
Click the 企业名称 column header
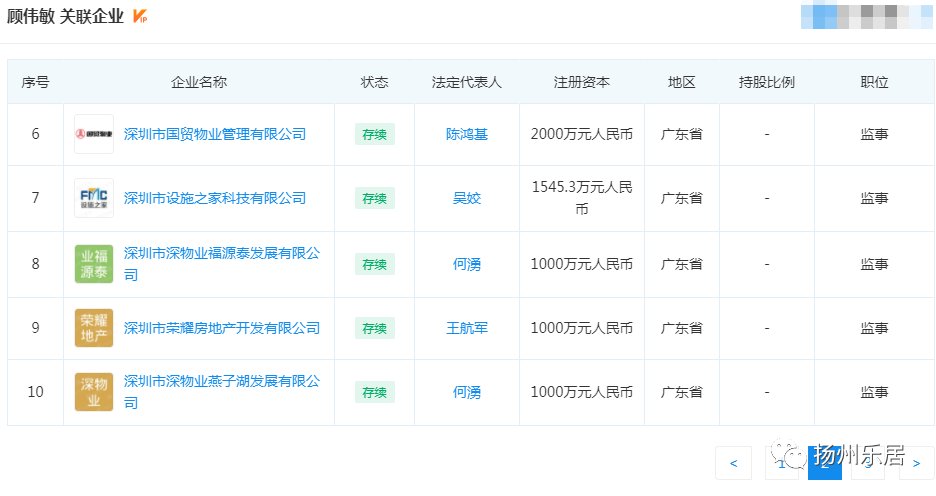[x=199, y=82]
